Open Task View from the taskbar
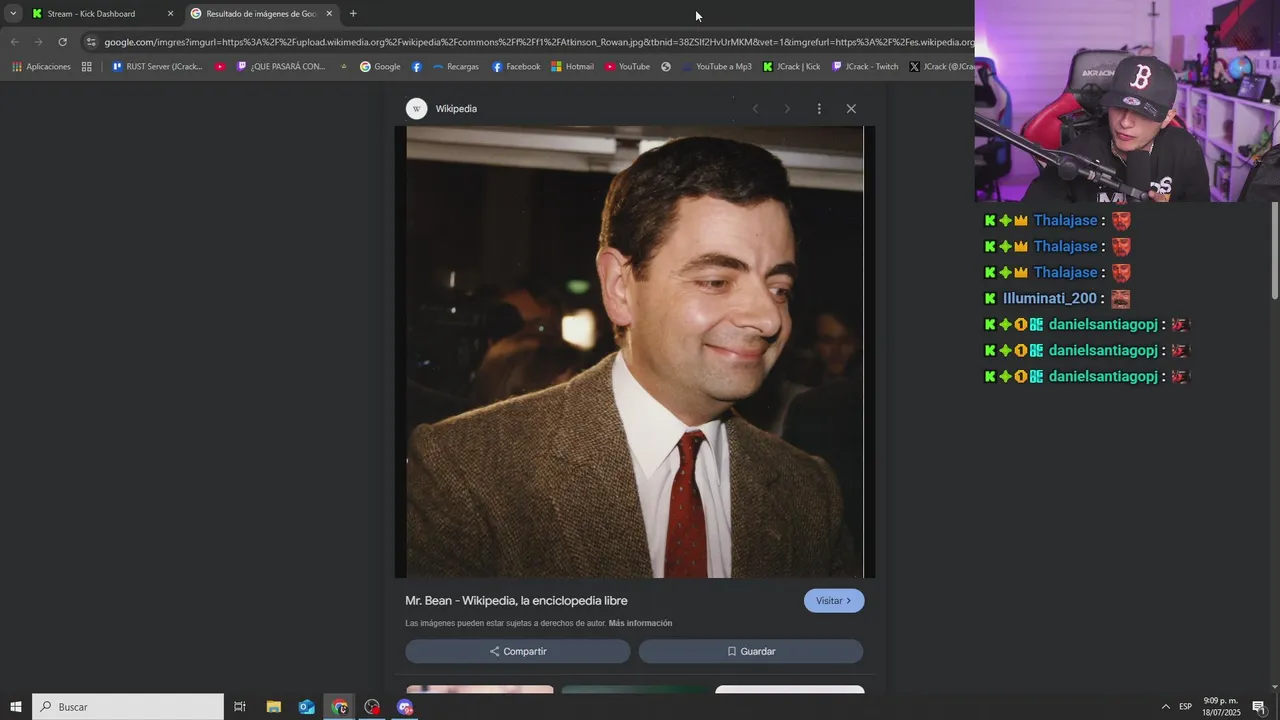 click(x=240, y=707)
